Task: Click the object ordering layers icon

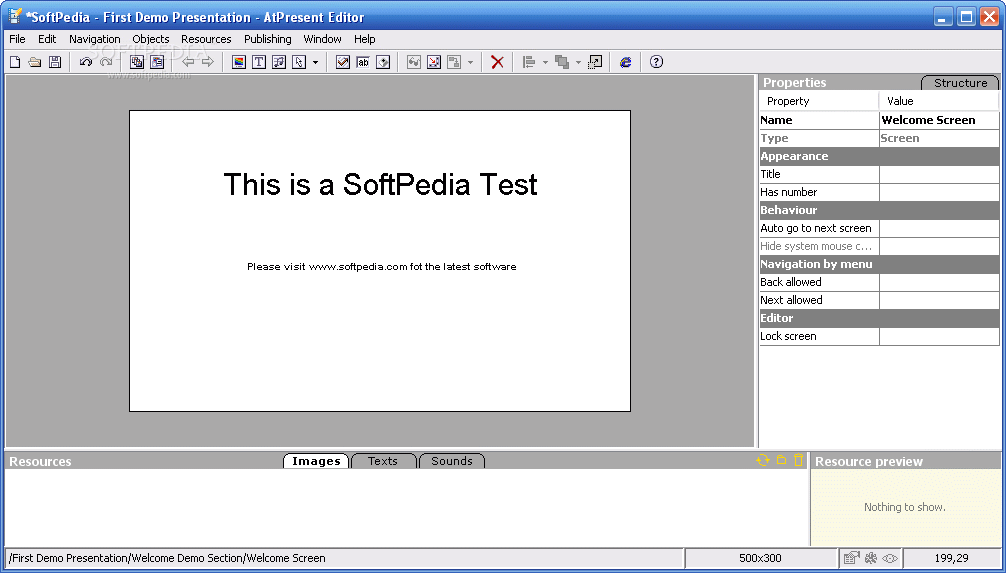Action: (x=562, y=62)
